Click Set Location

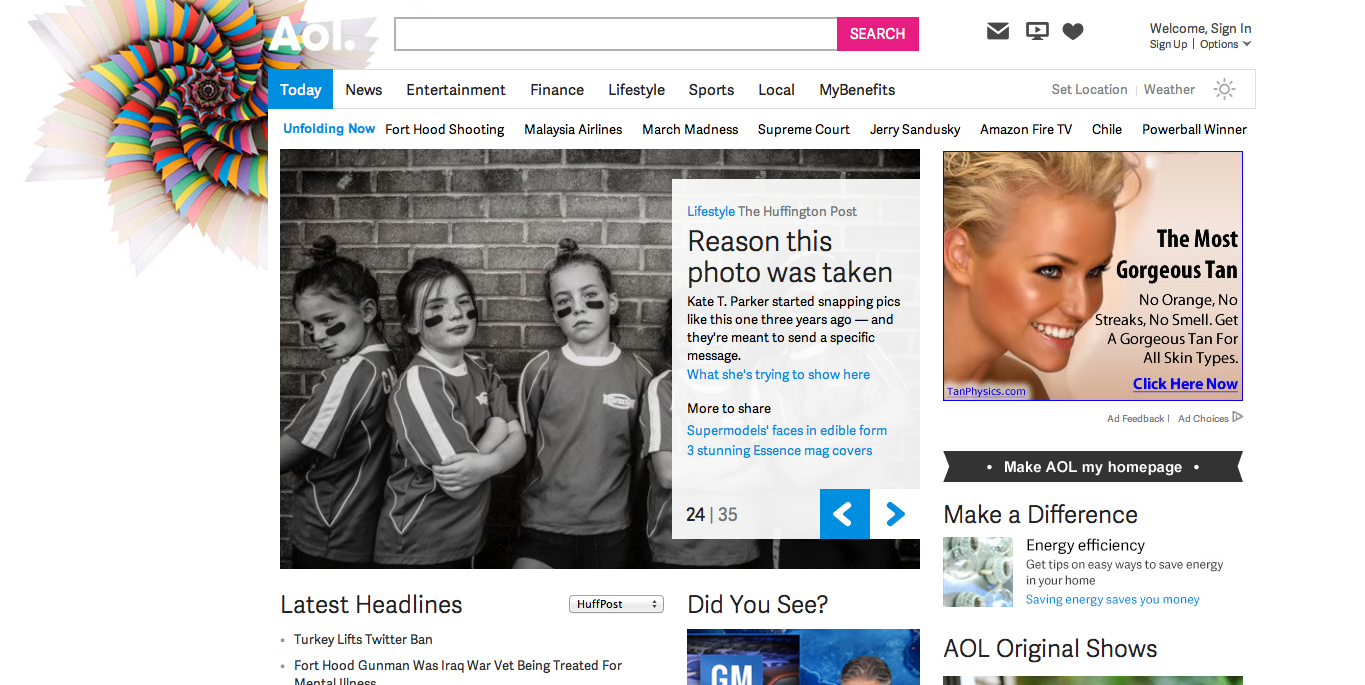1089,89
